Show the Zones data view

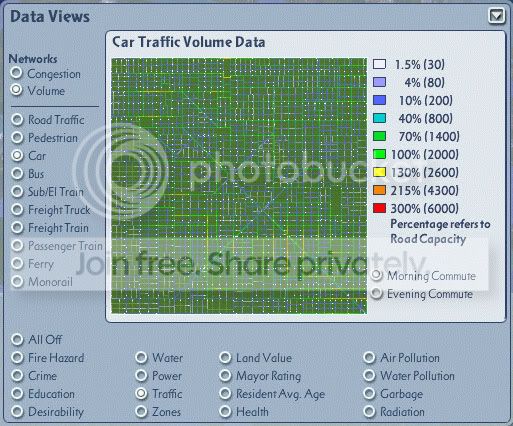tap(141, 411)
